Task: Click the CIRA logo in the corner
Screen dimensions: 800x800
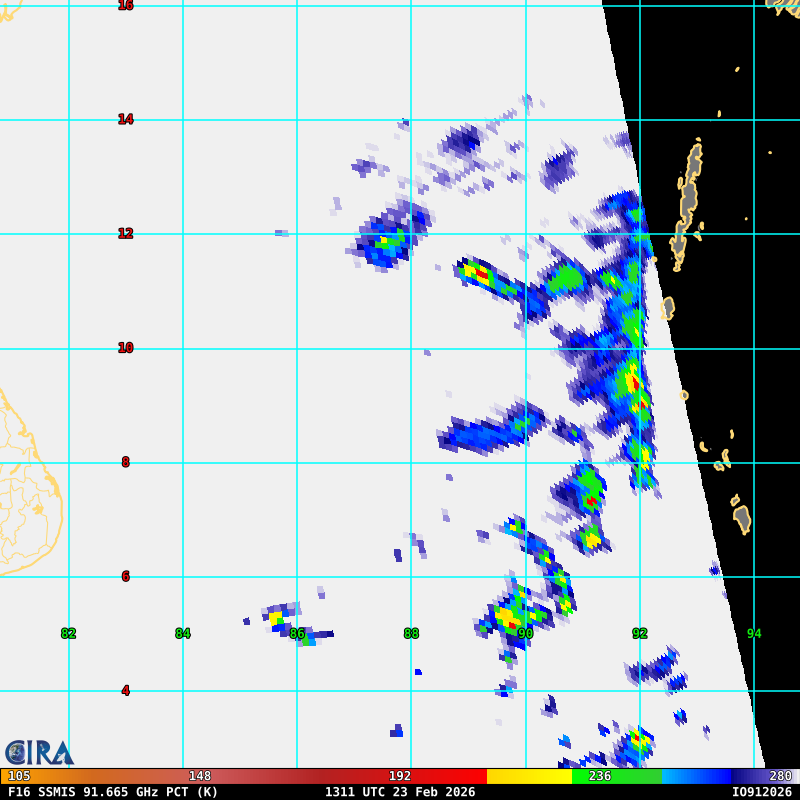Action: tap(39, 752)
